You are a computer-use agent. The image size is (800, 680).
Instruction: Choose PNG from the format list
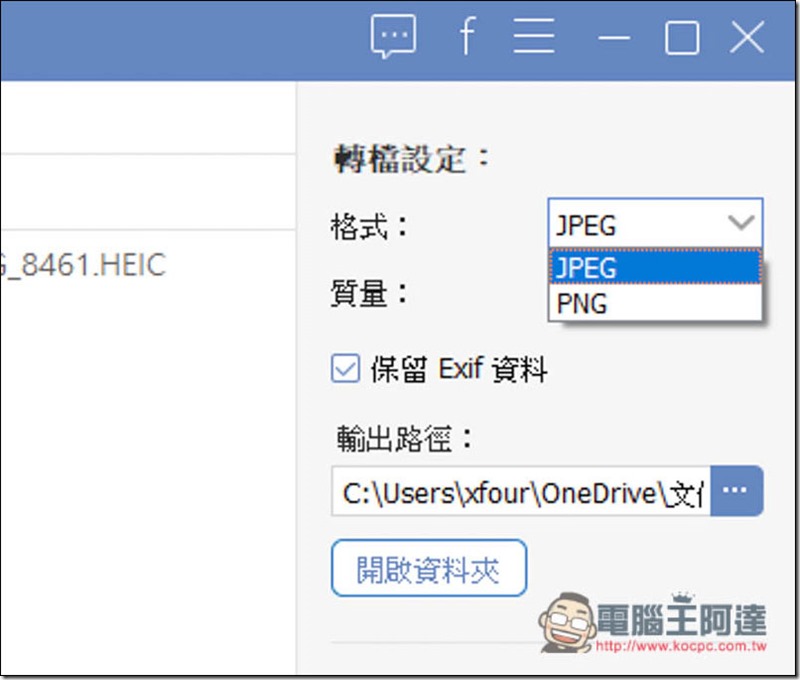[655, 303]
